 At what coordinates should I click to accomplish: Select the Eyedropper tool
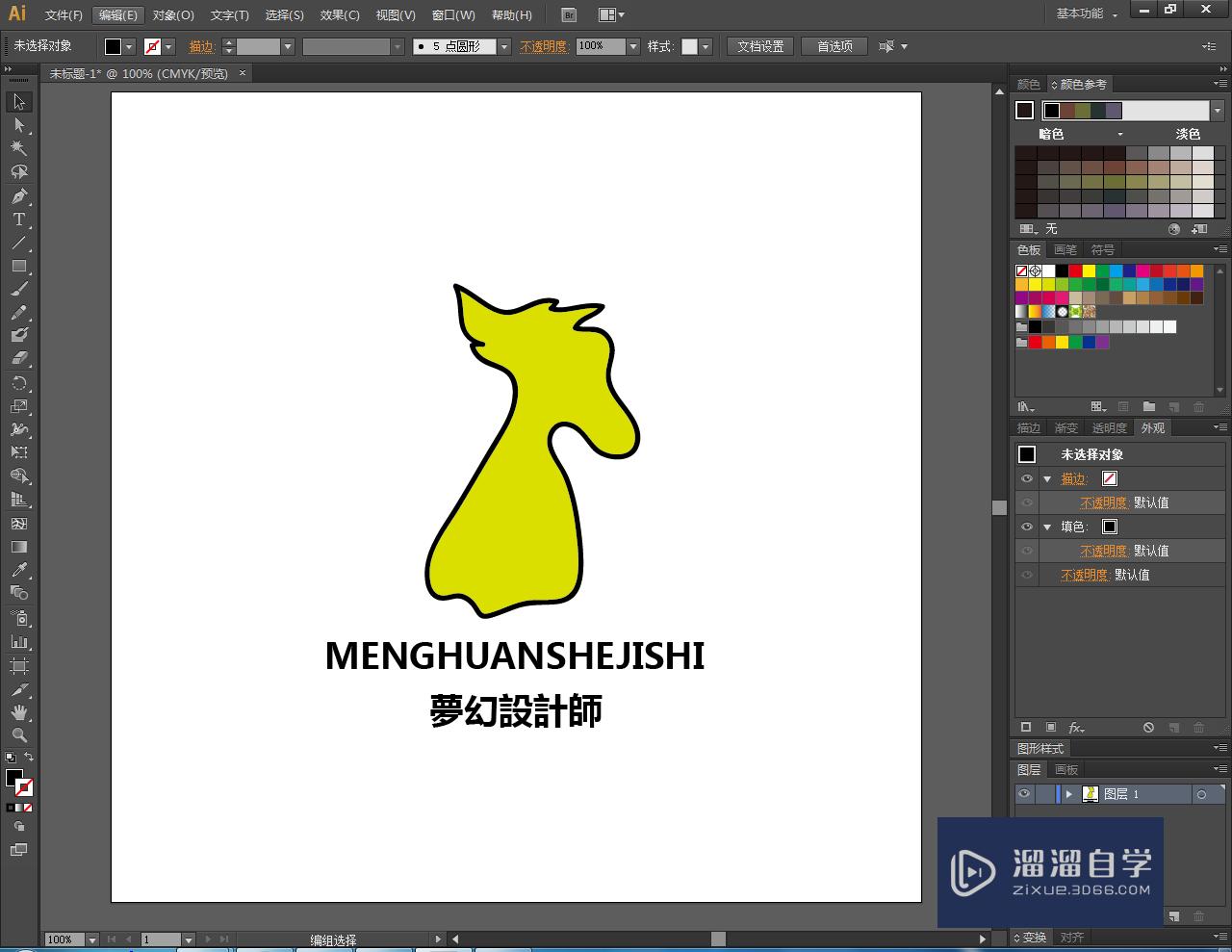(18, 571)
